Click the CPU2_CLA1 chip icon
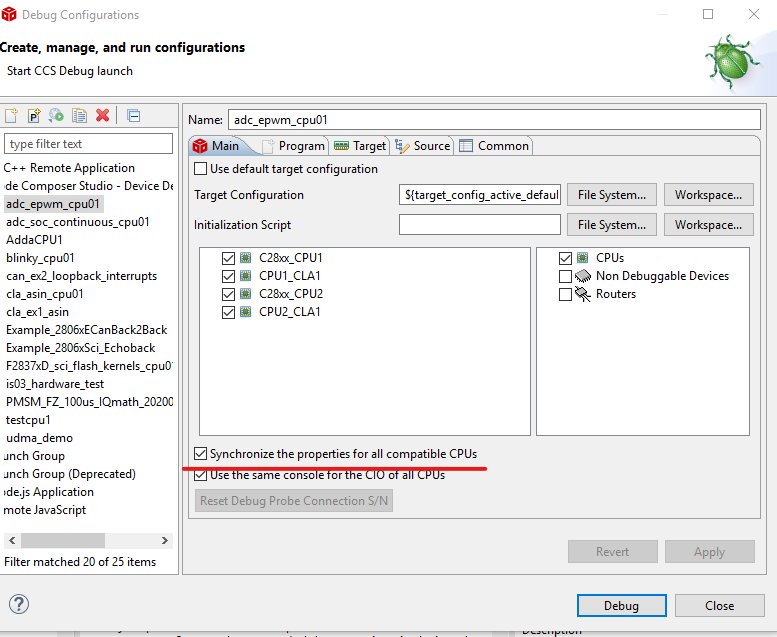 [x=245, y=312]
